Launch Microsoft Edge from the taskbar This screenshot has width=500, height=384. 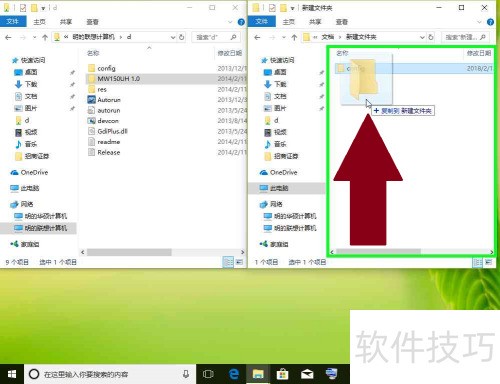click(234, 374)
